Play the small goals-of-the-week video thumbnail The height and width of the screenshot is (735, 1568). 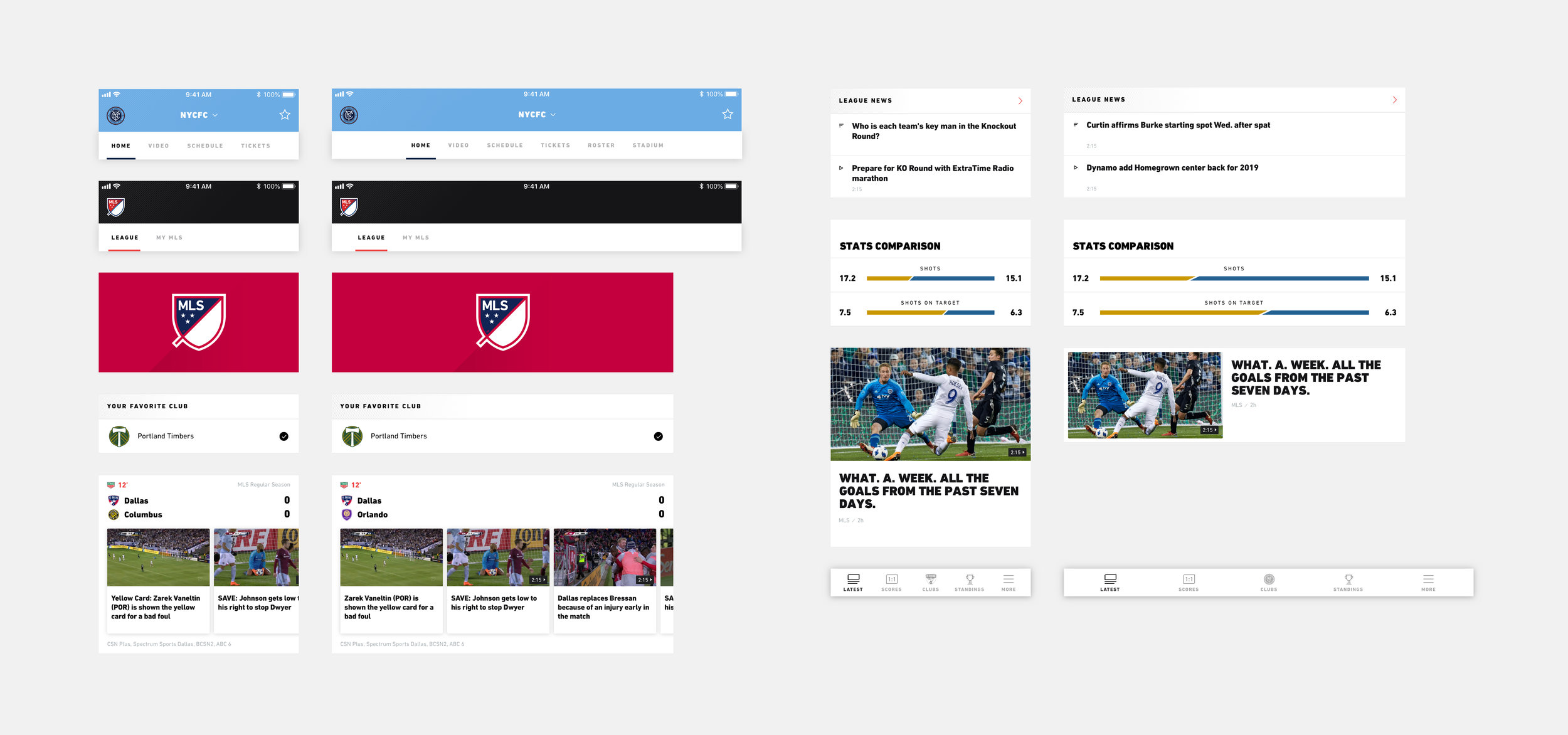pyautogui.click(x=1145, y=395)
